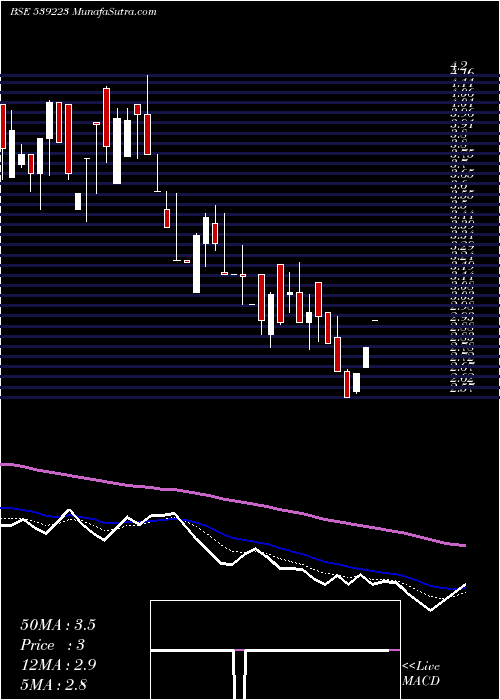The image size is (500, 700).
Task: Click the 'BSE 539228 MunafaSutra.com' title text
Action: (83, 12)
